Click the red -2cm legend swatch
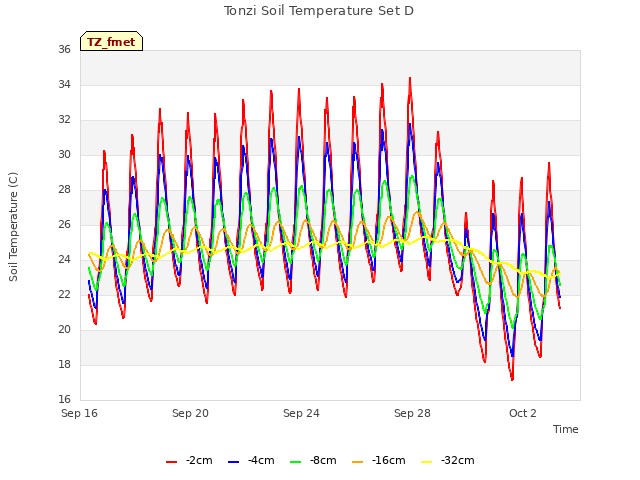640x480 pixels. tap(171, 462)
